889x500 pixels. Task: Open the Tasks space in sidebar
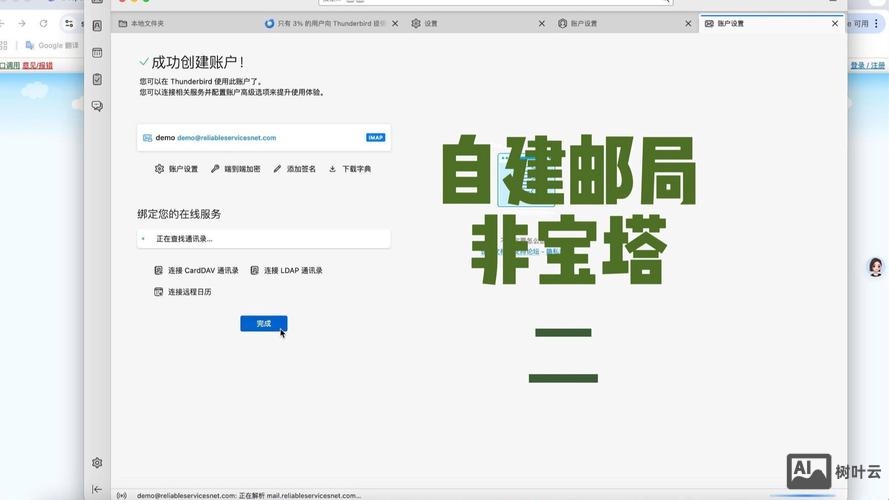[97, 79]
